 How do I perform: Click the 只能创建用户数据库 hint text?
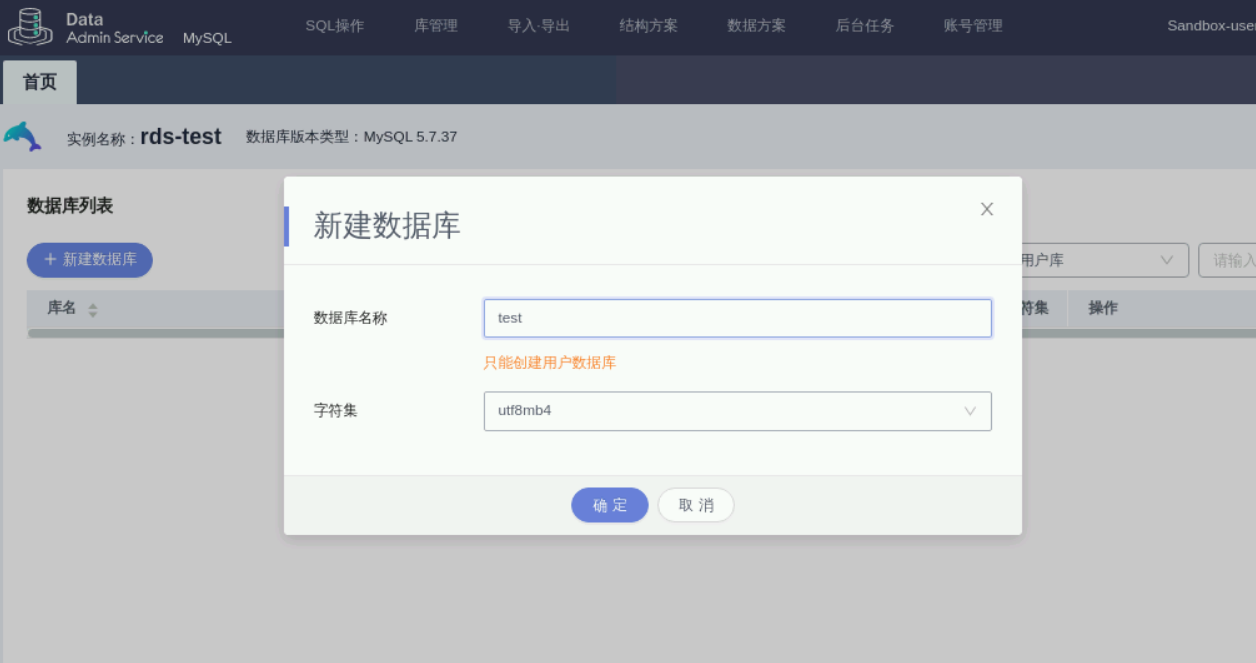(550, 363)
